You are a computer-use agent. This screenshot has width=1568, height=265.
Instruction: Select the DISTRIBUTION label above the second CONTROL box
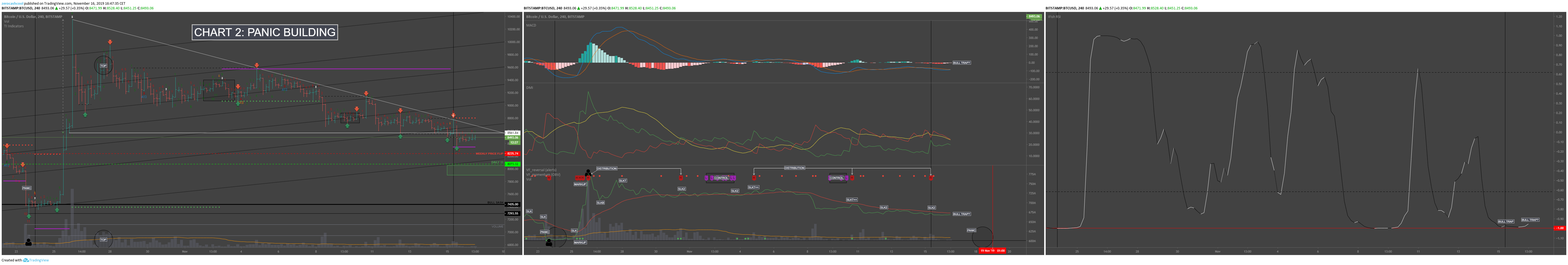pyautogui.click(x=794, y=168)
